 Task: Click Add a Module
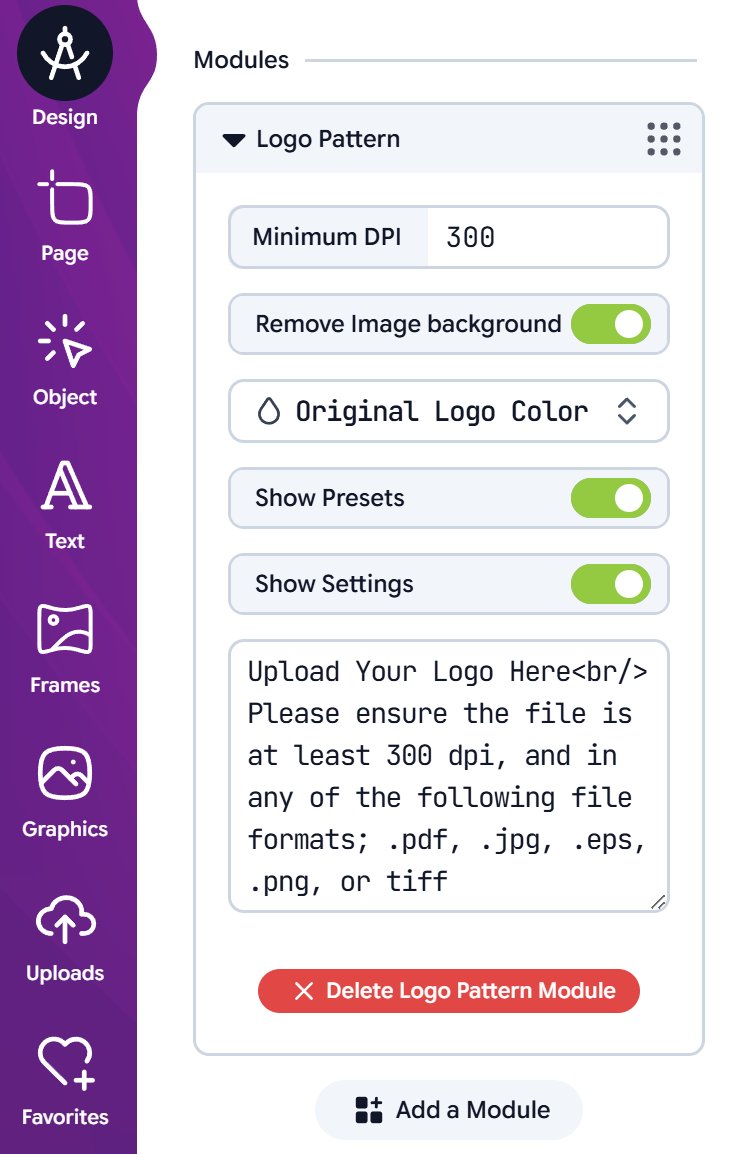pos(448,1109)
